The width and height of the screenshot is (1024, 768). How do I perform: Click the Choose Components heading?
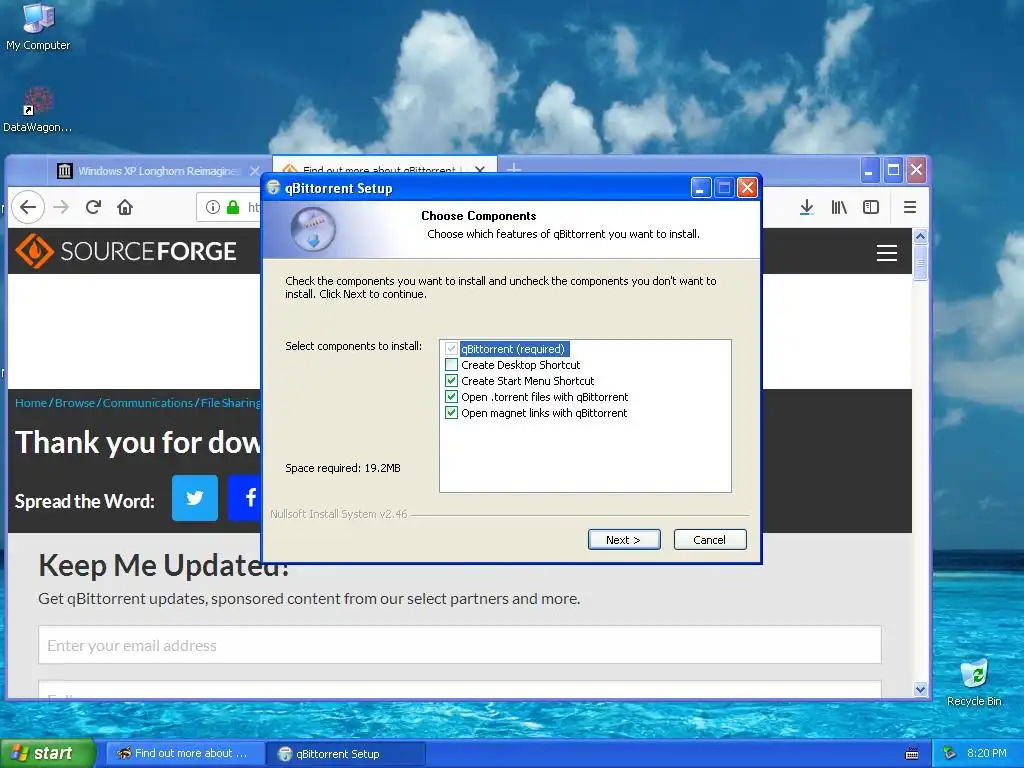(479, 216)
